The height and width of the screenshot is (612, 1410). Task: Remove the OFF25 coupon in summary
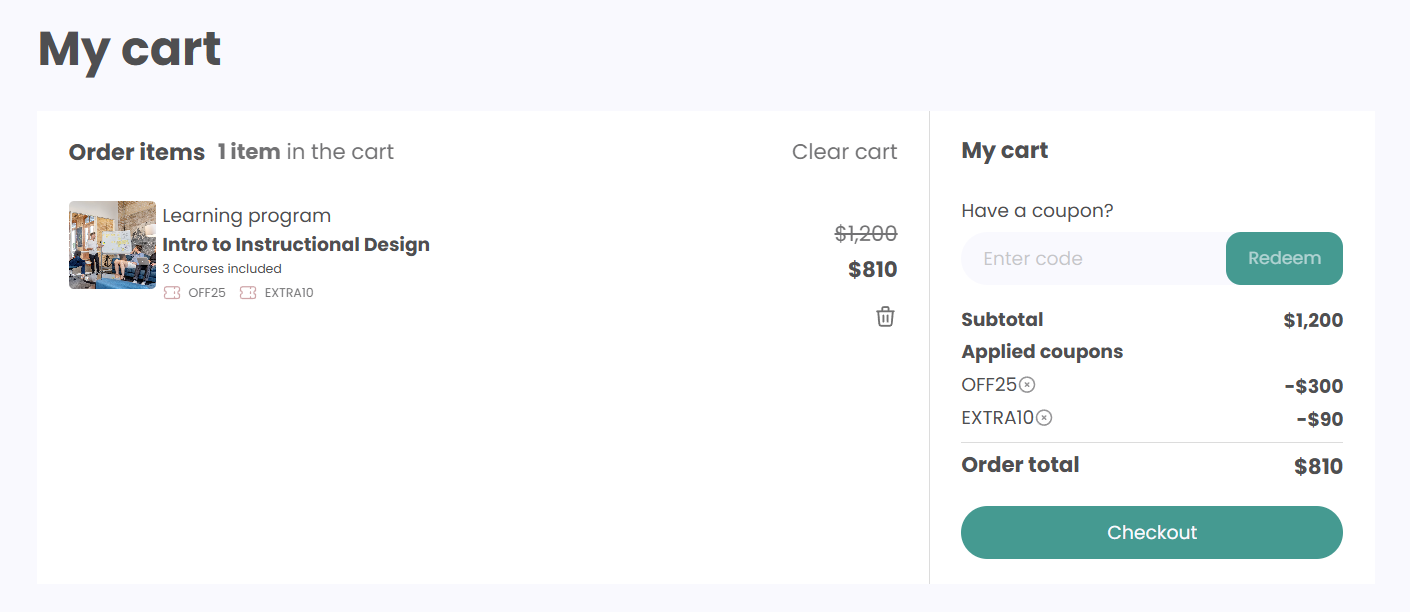(1027, 385)
